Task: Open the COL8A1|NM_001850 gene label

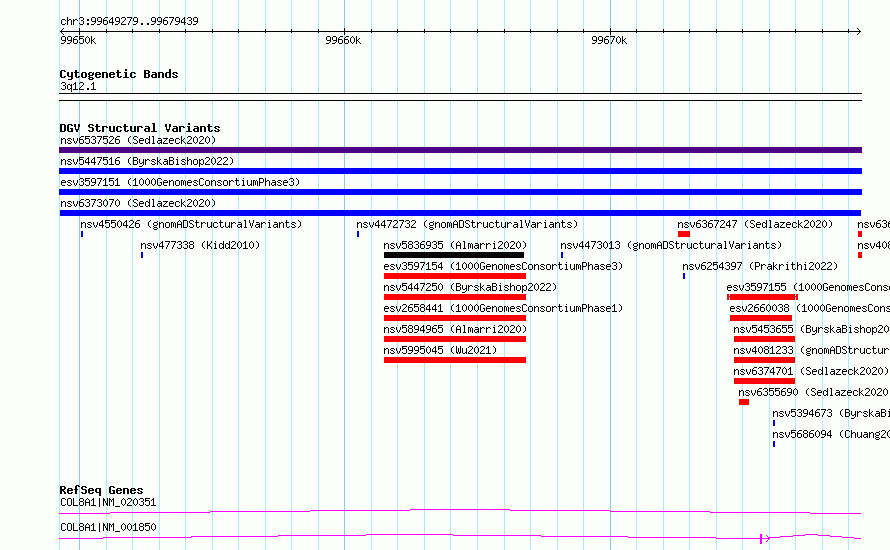Action: (108, 527)
